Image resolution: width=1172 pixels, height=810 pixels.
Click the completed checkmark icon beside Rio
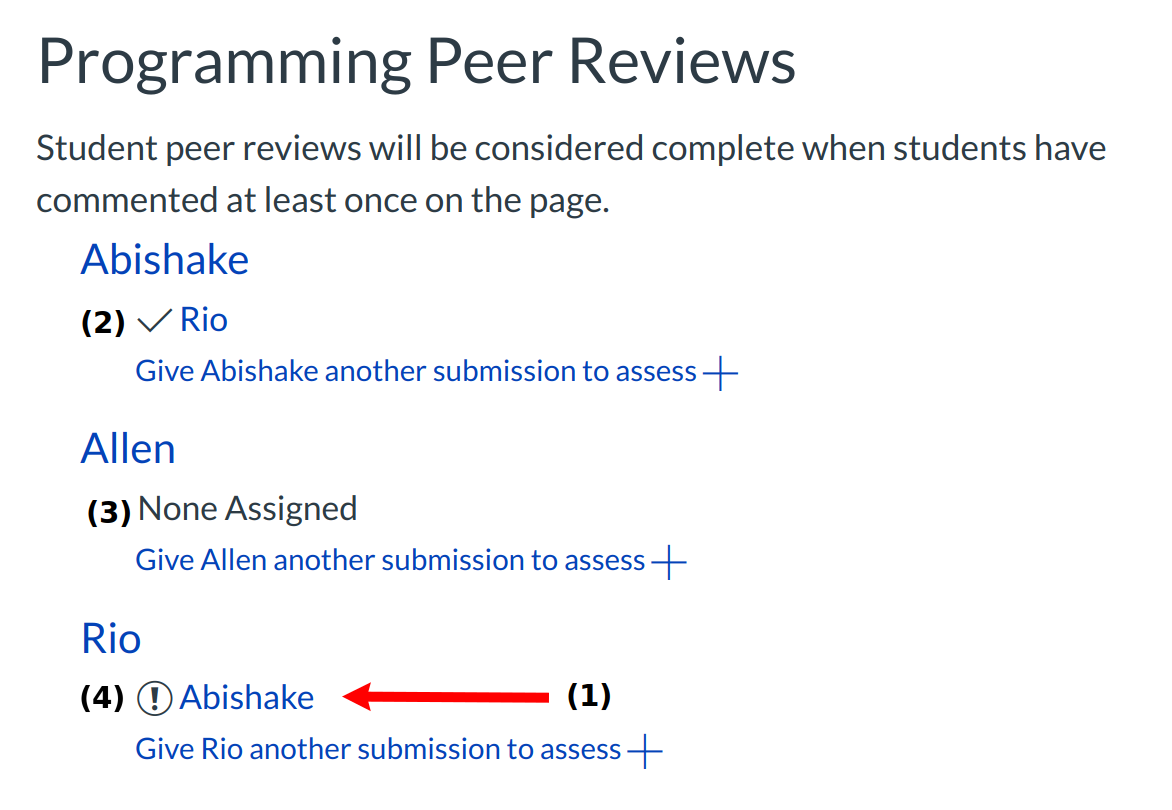[154, 321]
